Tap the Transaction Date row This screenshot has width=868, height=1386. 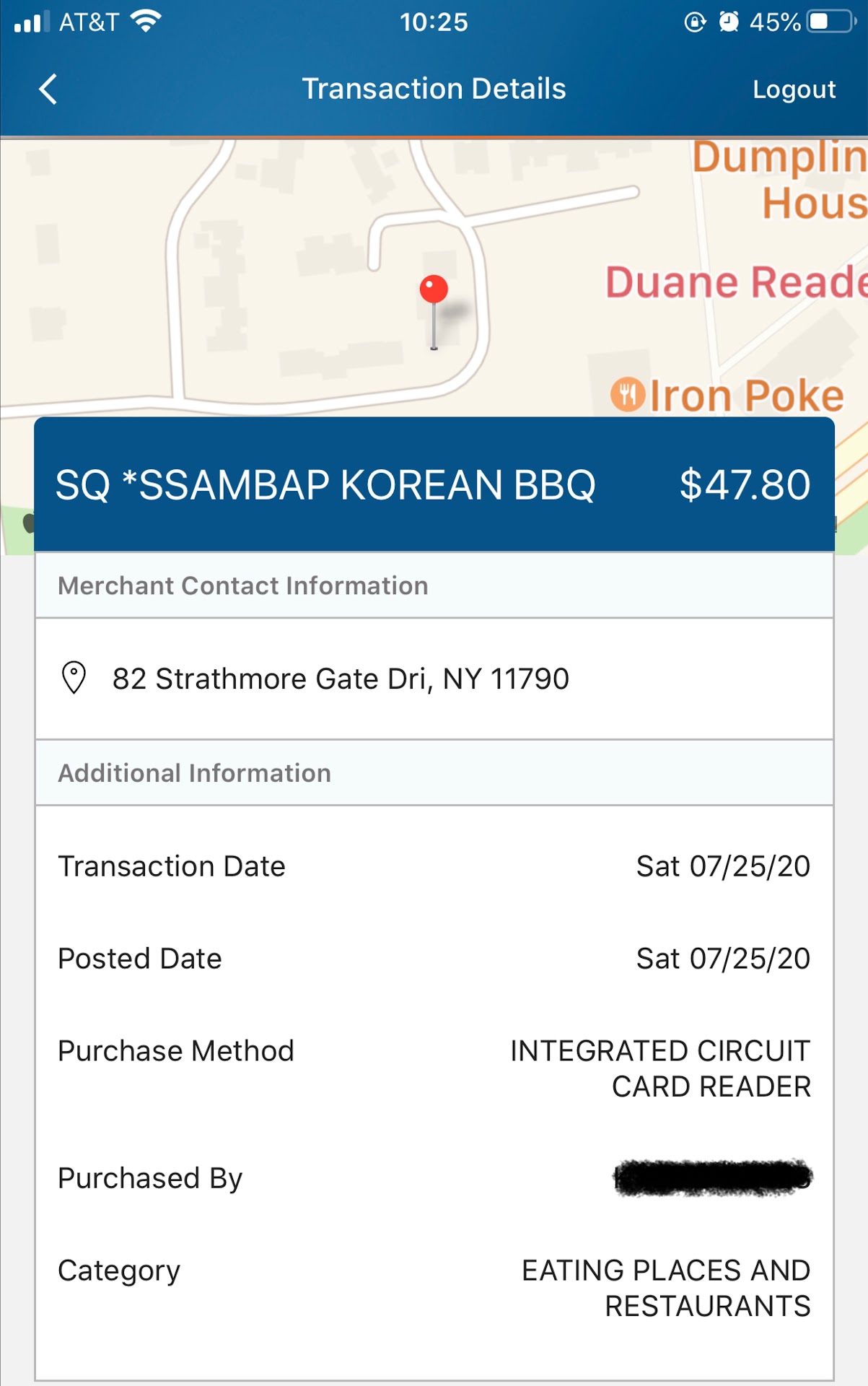coord(434,866)
